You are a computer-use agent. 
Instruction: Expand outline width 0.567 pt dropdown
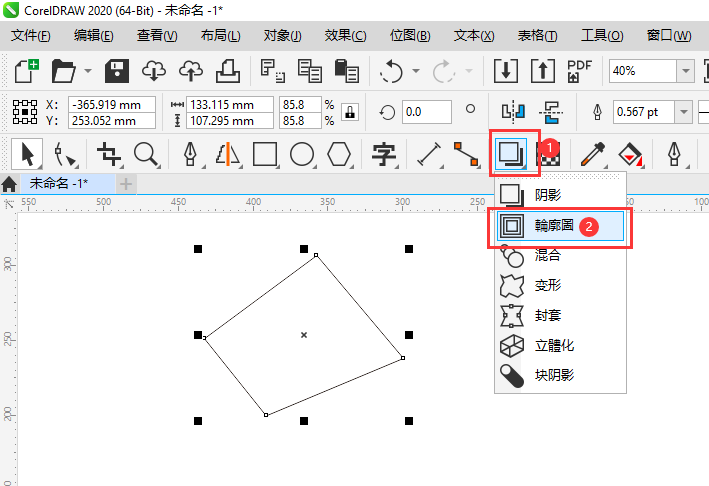coord(684,112)
